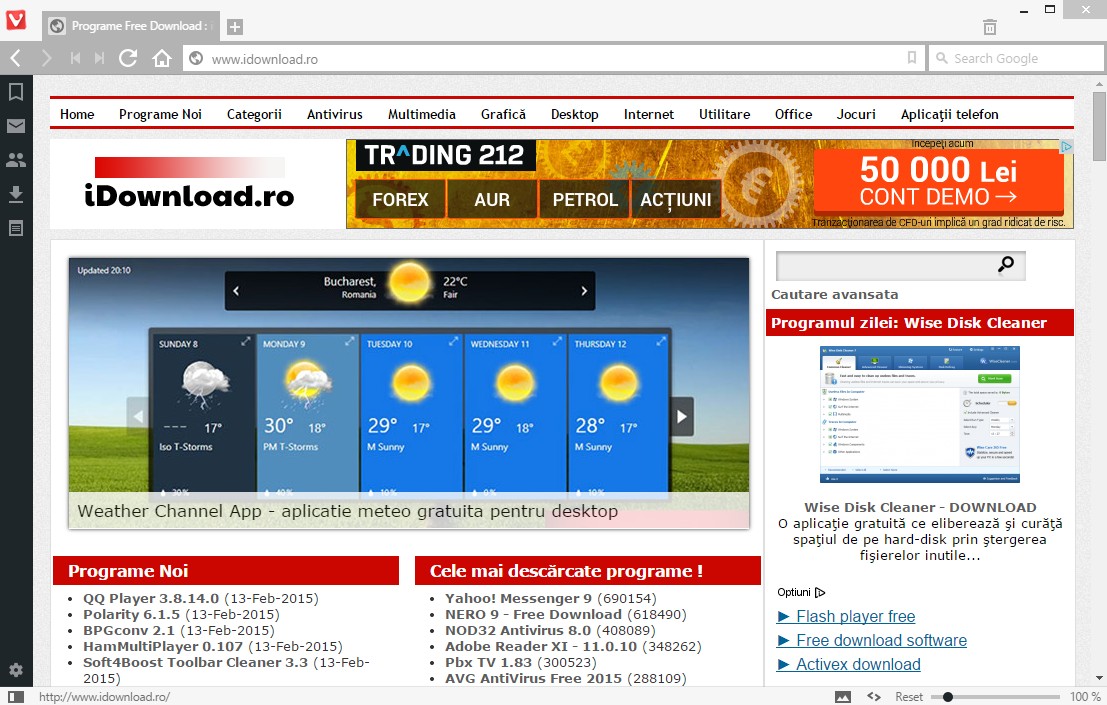Screen dimensions: 1107x705
Task: Bookmark this page via address bar icon
Action: 911,58
